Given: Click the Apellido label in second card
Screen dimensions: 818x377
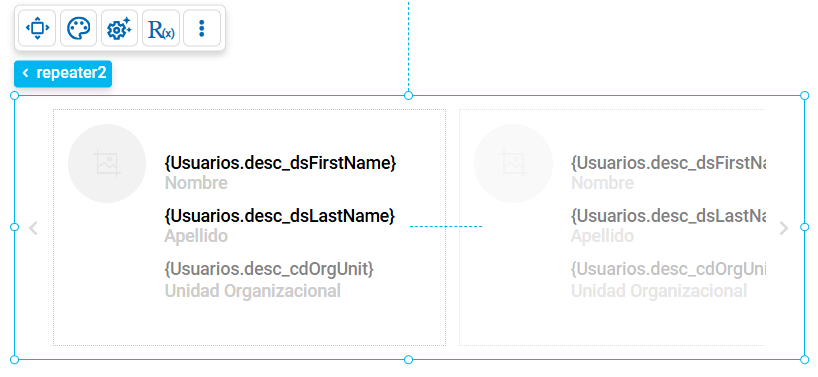Looking at the screenshot, I should (603, 236).
